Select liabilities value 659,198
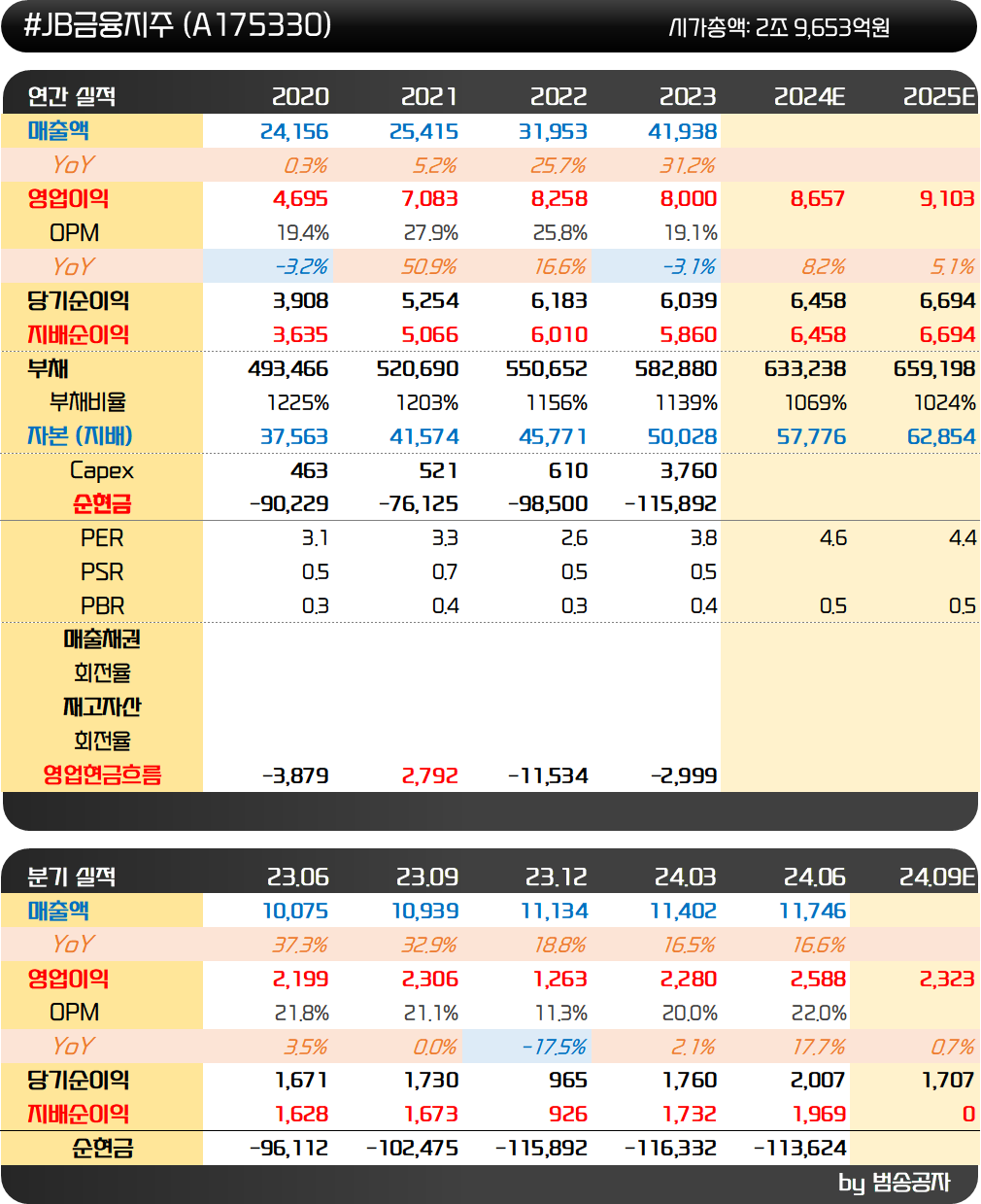The width and height of the screenshot is (981, 1204). 934,368
